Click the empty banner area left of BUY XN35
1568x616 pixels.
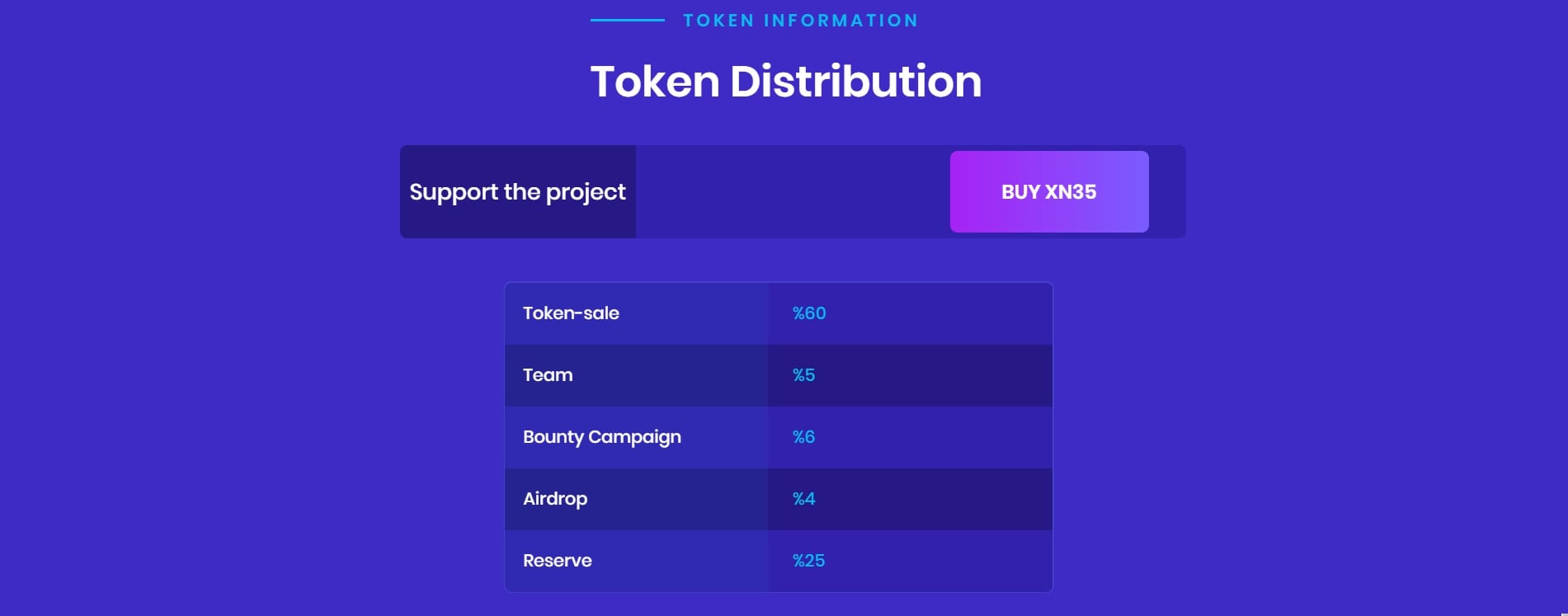[793, 192]
